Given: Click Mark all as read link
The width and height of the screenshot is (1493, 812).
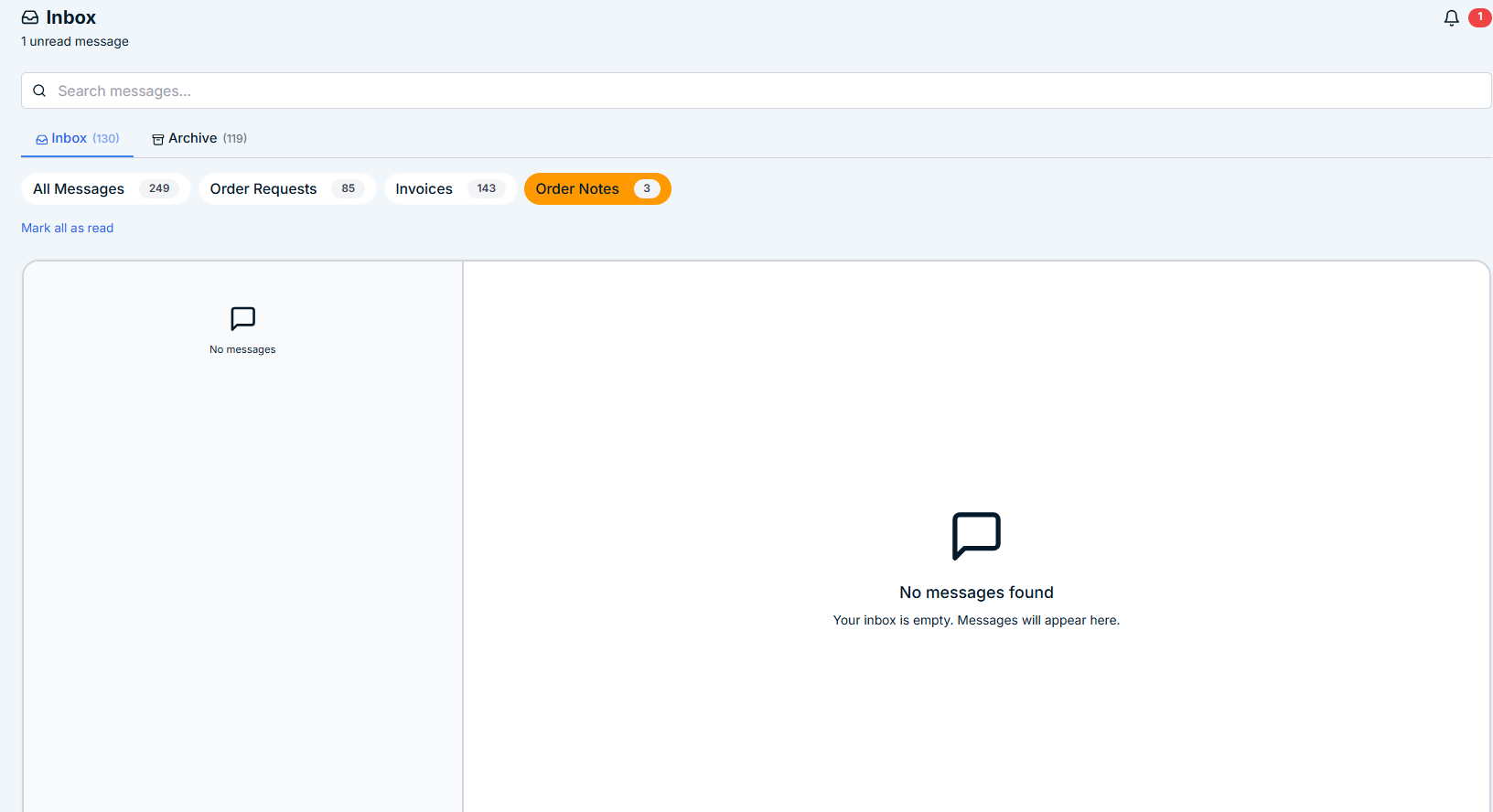Looking at the screenshot, I should tap(68, 228).
